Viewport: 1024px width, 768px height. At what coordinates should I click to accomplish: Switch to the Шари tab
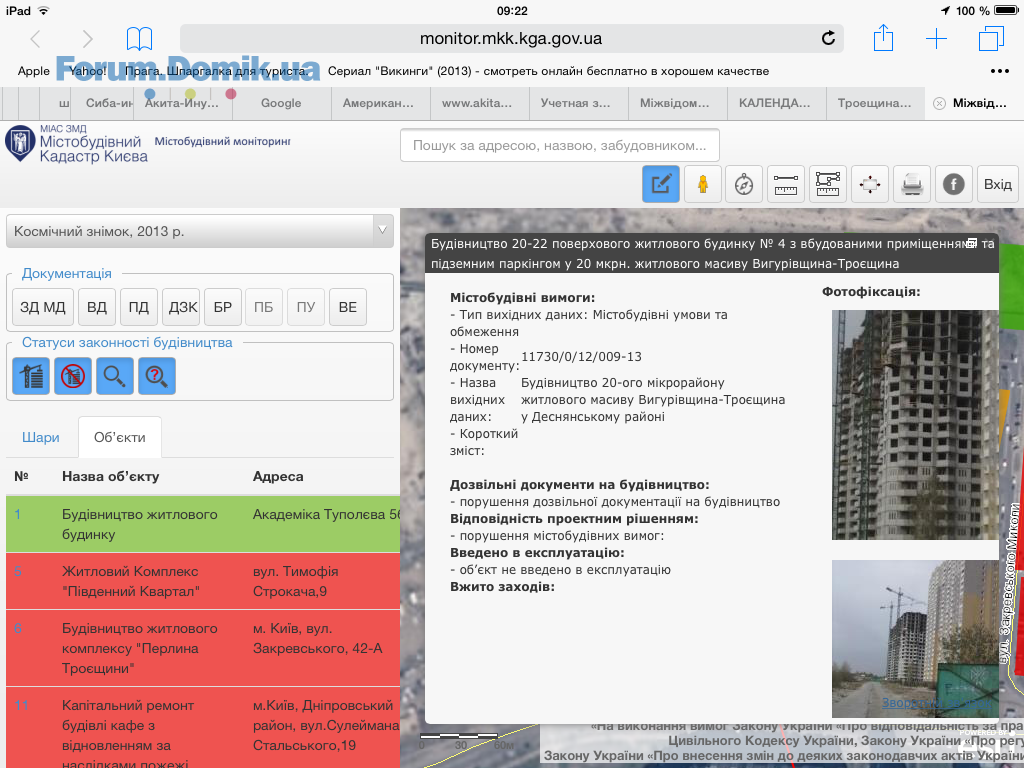click(x=40, y=438)
